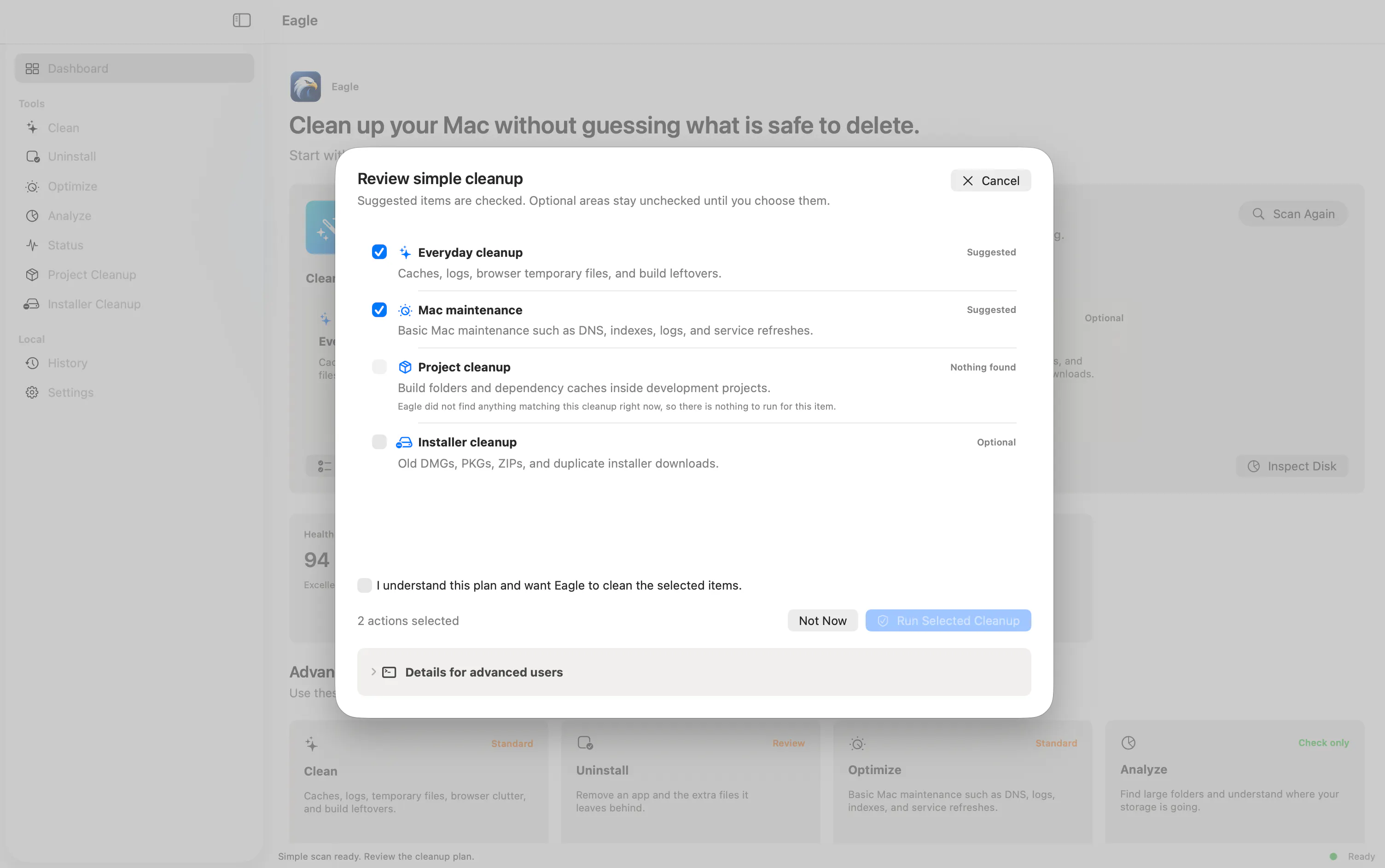Image resolution: width=1385 pixels, height=868 pixels.
Task: Click 'Simple scan ready' status bar text
Action: 376,856
